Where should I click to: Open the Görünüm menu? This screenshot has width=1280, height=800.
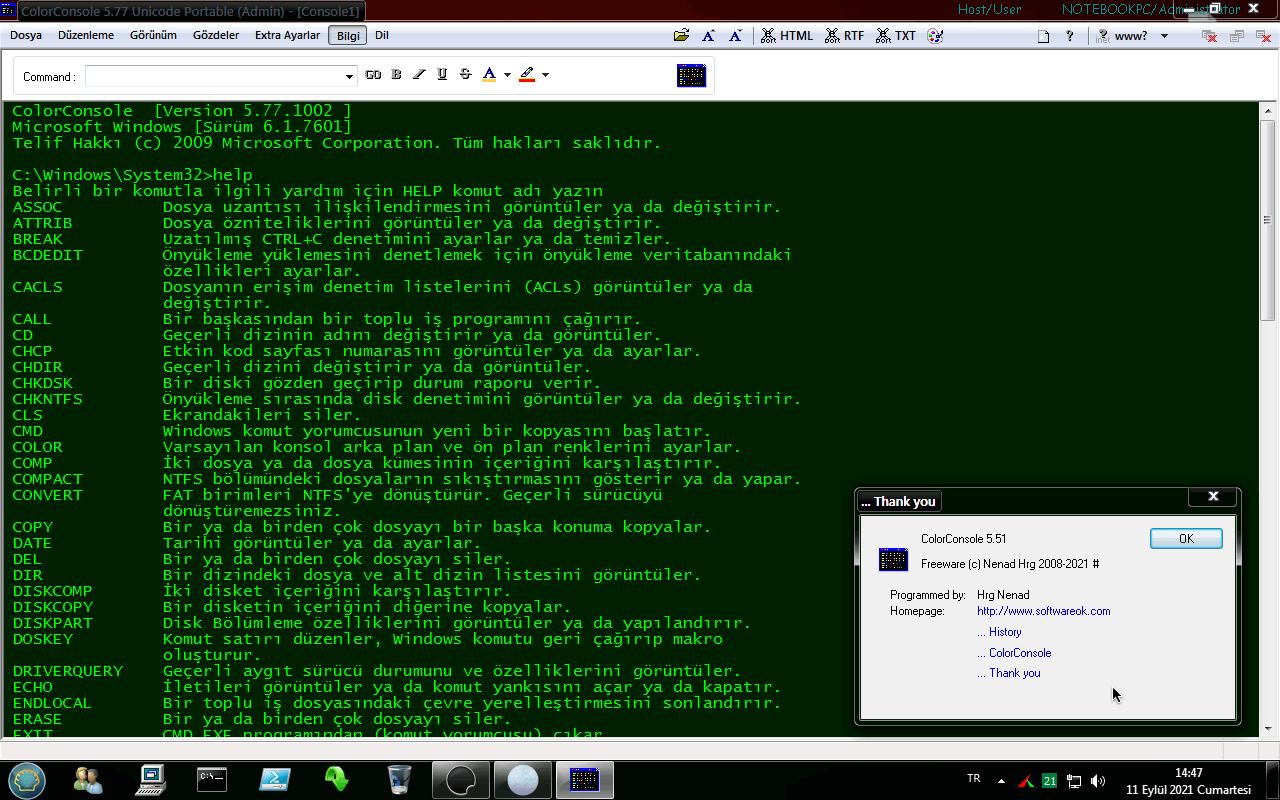coord(153,35)
